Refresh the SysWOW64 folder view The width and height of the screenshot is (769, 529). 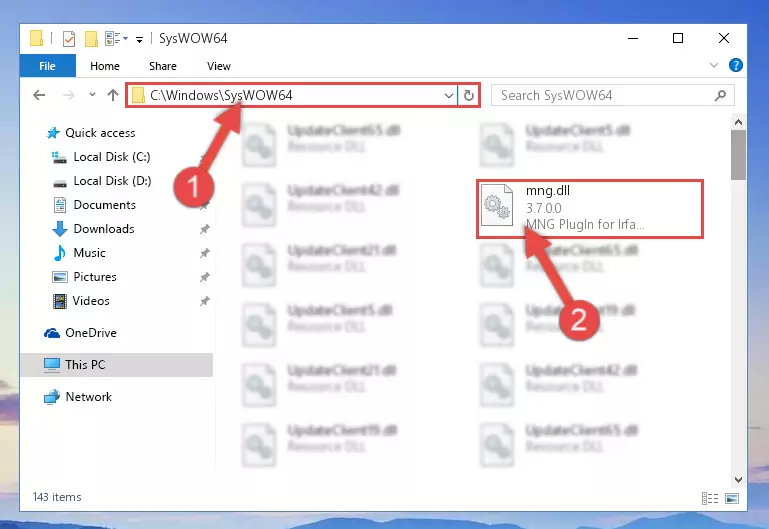pyautogui.click(x=469, y=95)
